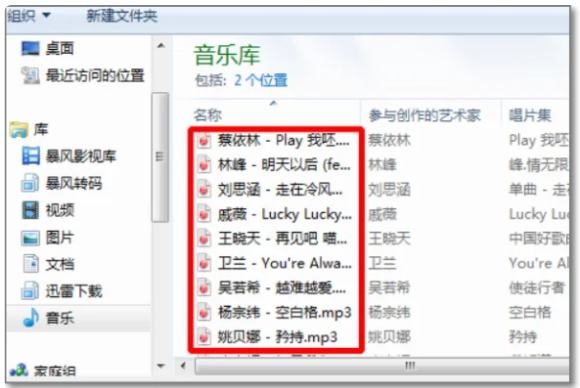This screenshot has height=388, width=580.
Task: Click the mp3 icon of 杨宗纬 file
Action: click(x=204, y=312)
